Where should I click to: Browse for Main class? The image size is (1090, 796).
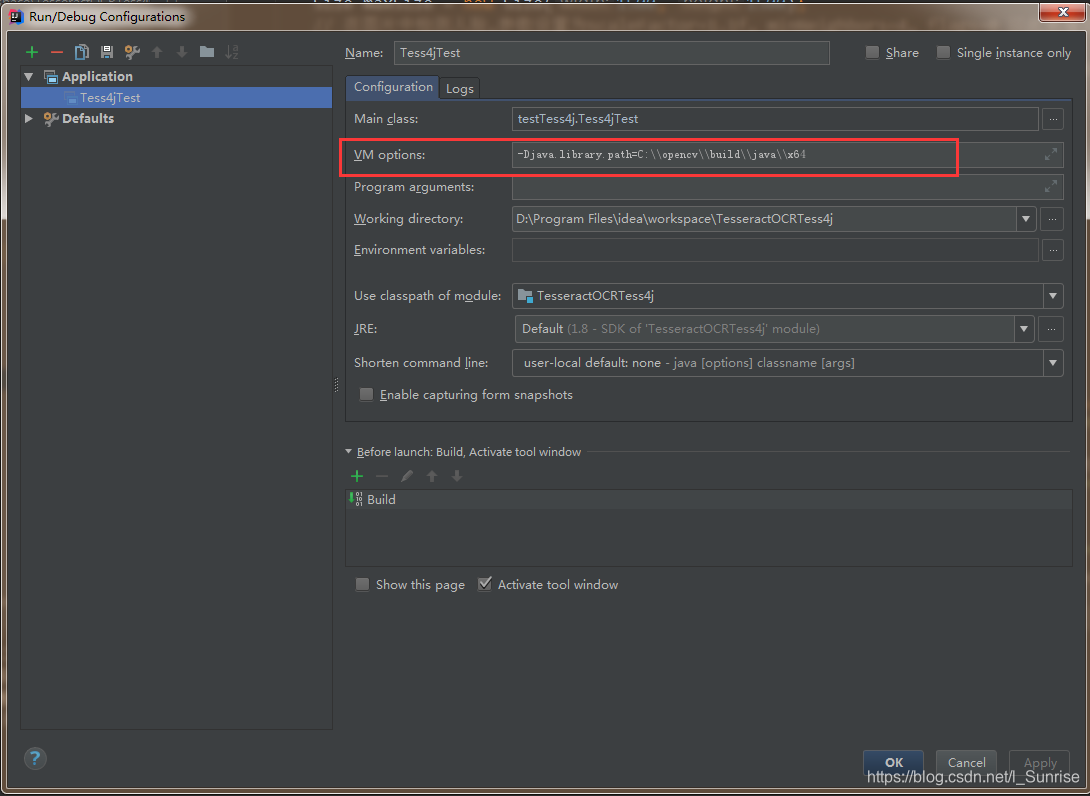[1053, 119]
